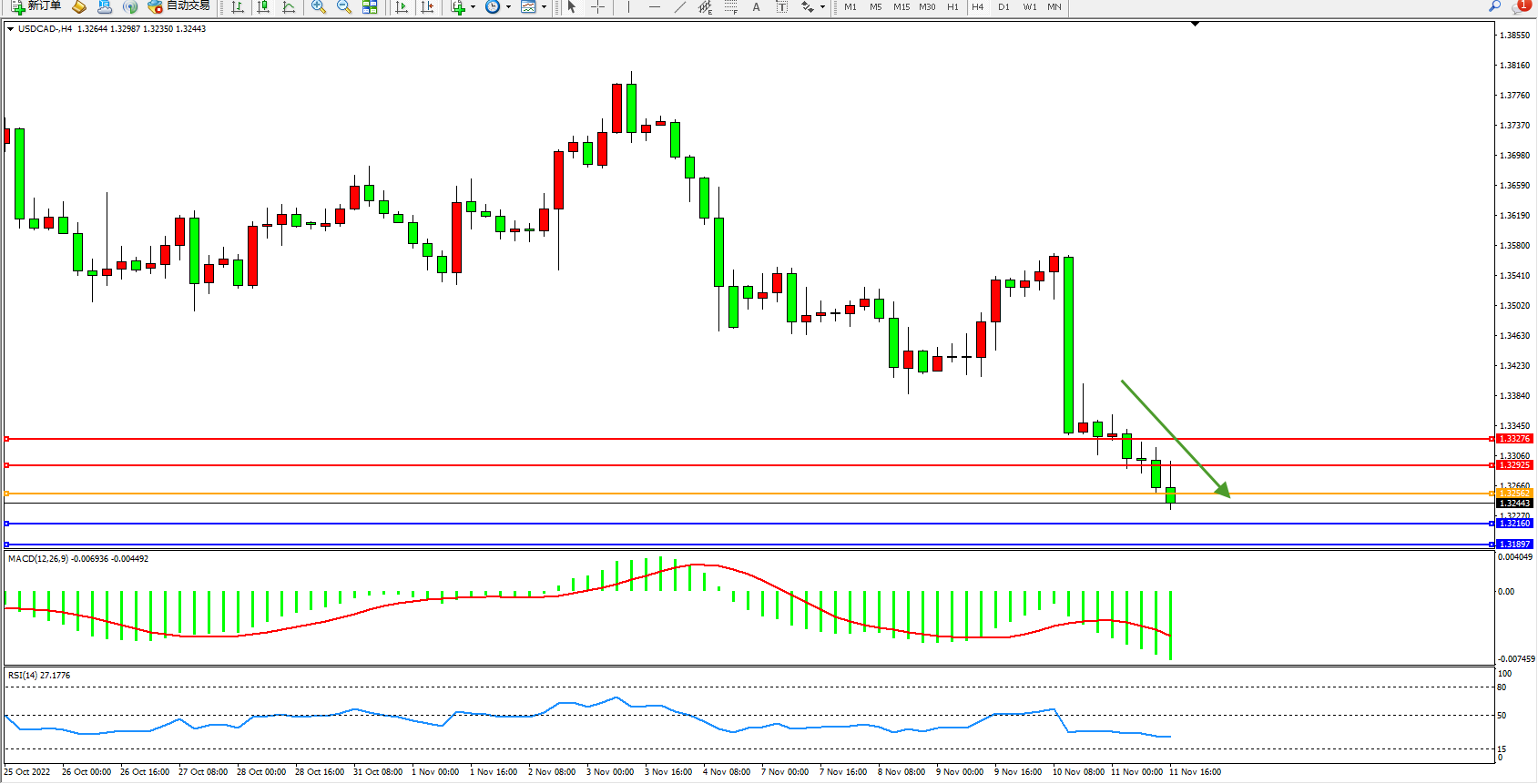1538x784 pixels.
Task: Click the H1 timeframe button
Action: [x=952, y=7]
